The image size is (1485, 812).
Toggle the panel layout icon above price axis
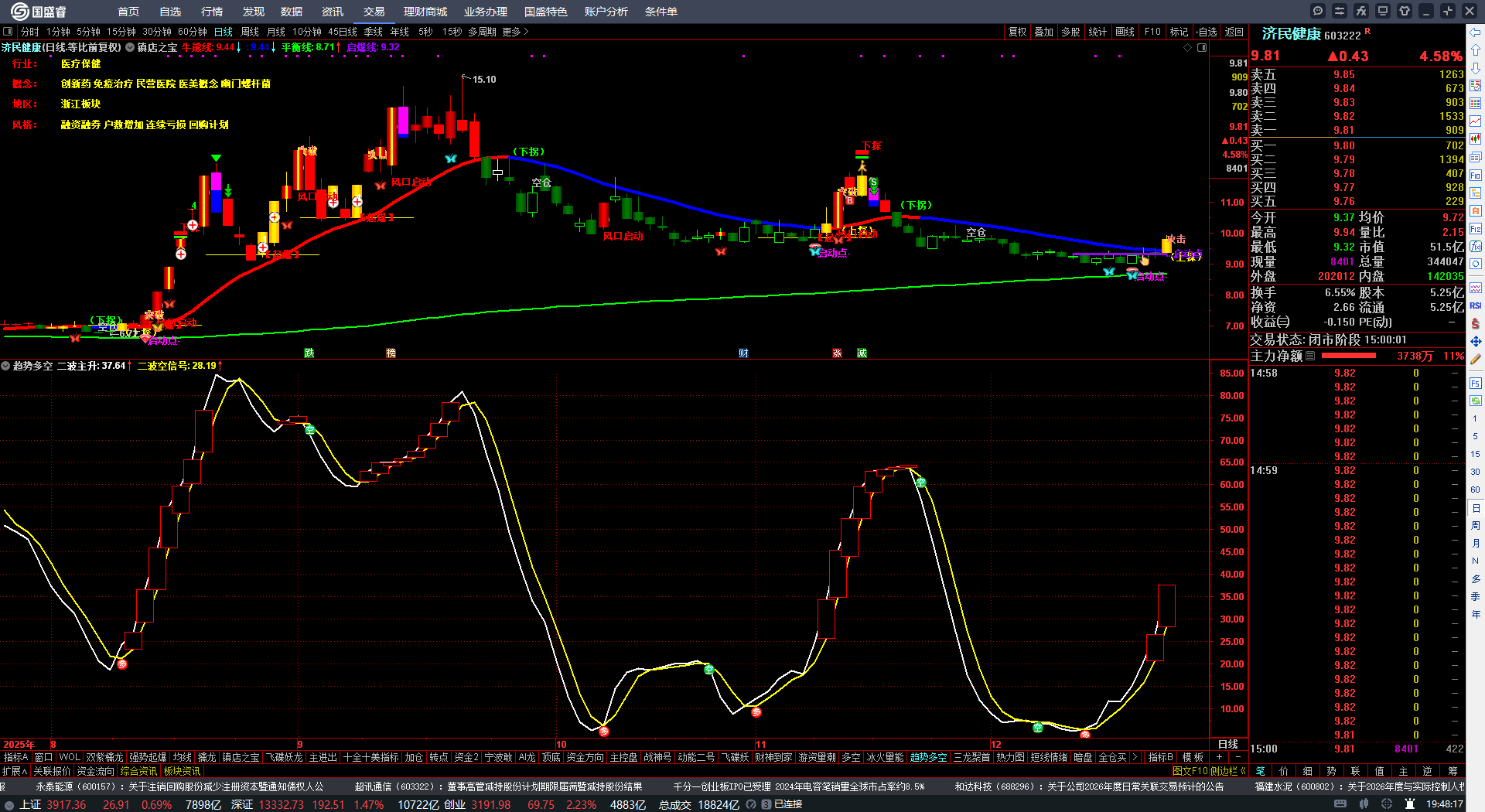1202,48
